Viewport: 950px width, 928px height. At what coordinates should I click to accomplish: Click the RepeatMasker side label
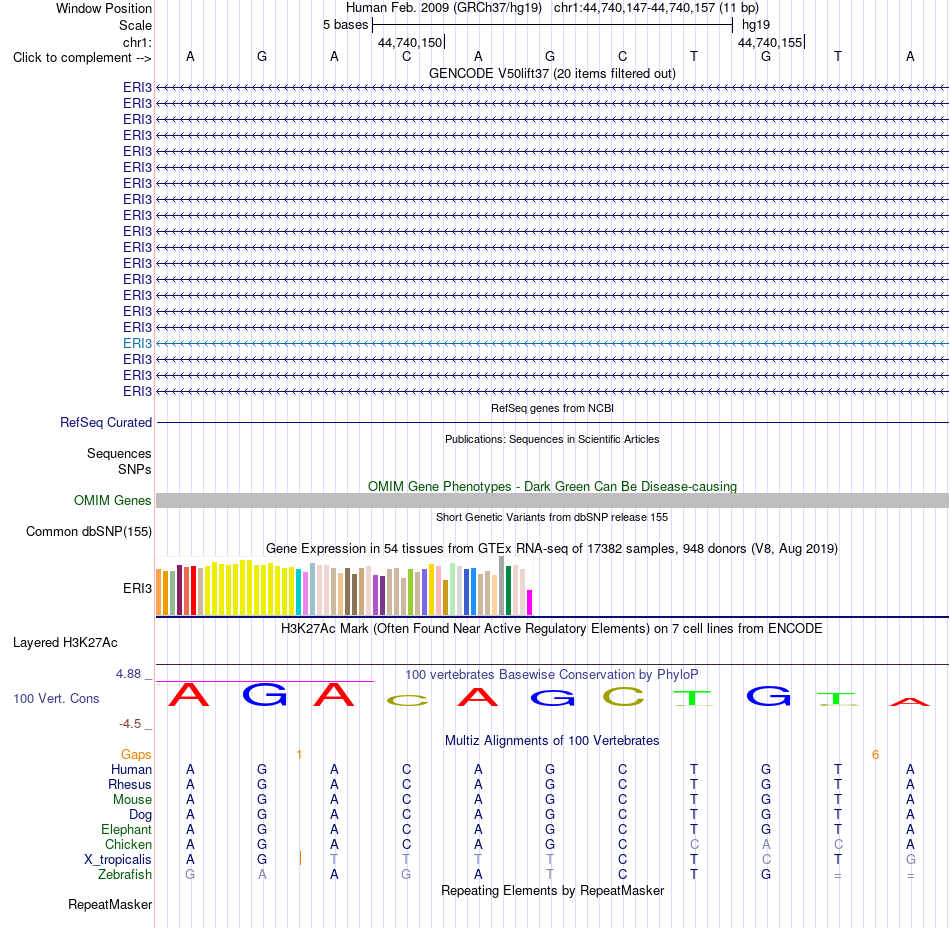click(110, 904)
